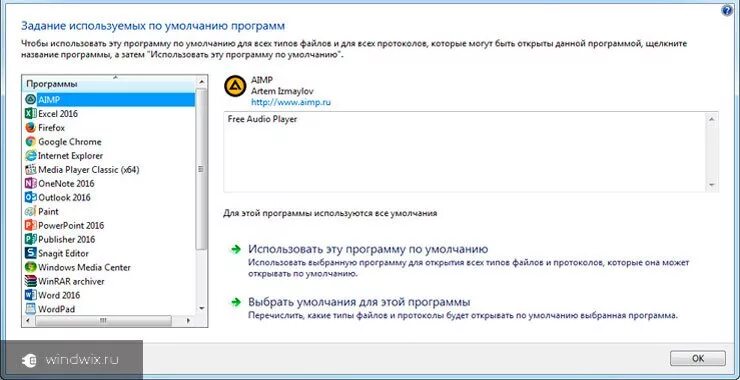Viewport: 740px width, 380px height.
Task: Click the Google Chrome icon
Action: pos(31,142)
